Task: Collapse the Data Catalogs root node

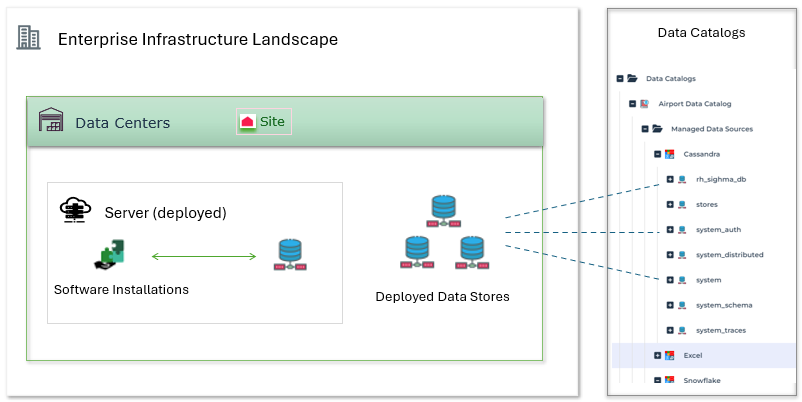Action: point(620,78)
